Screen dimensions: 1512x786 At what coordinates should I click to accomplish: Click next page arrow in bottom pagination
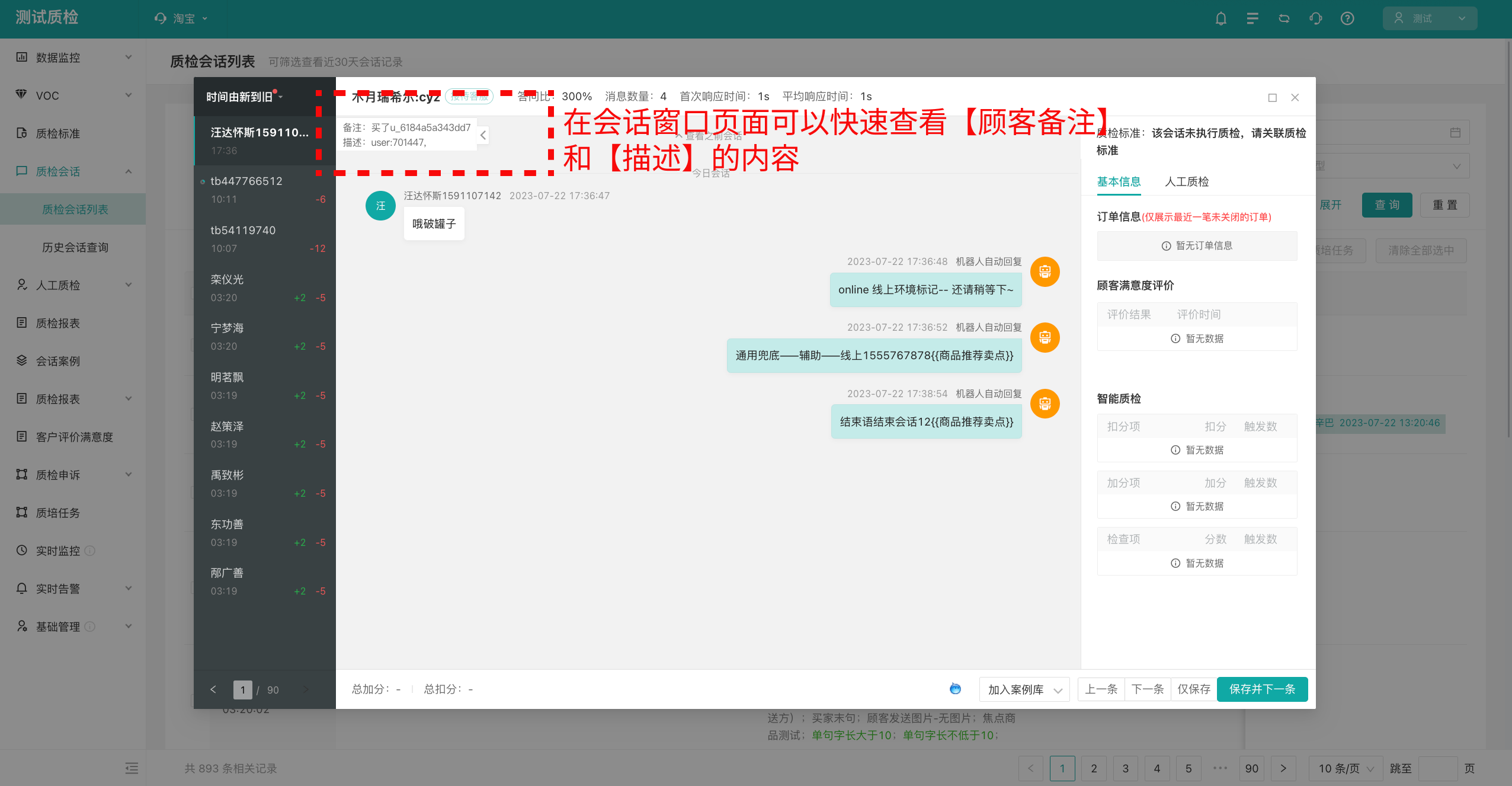point(1283,768)
